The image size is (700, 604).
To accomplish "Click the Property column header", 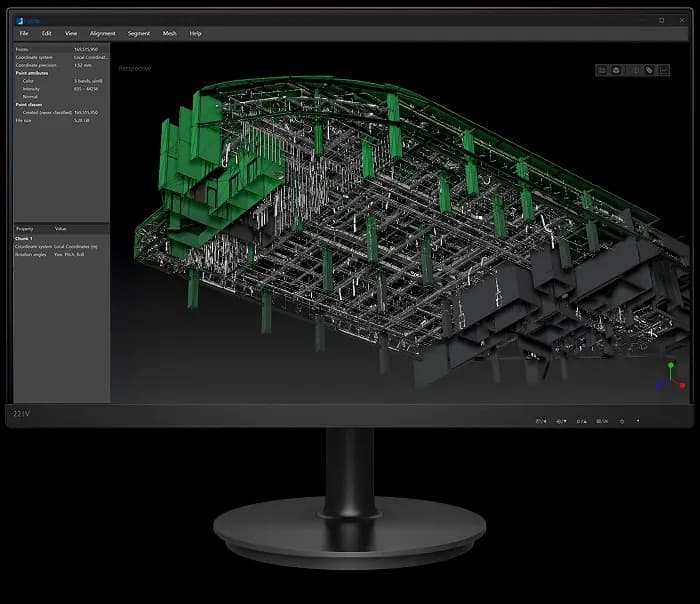I will point(25,229).
